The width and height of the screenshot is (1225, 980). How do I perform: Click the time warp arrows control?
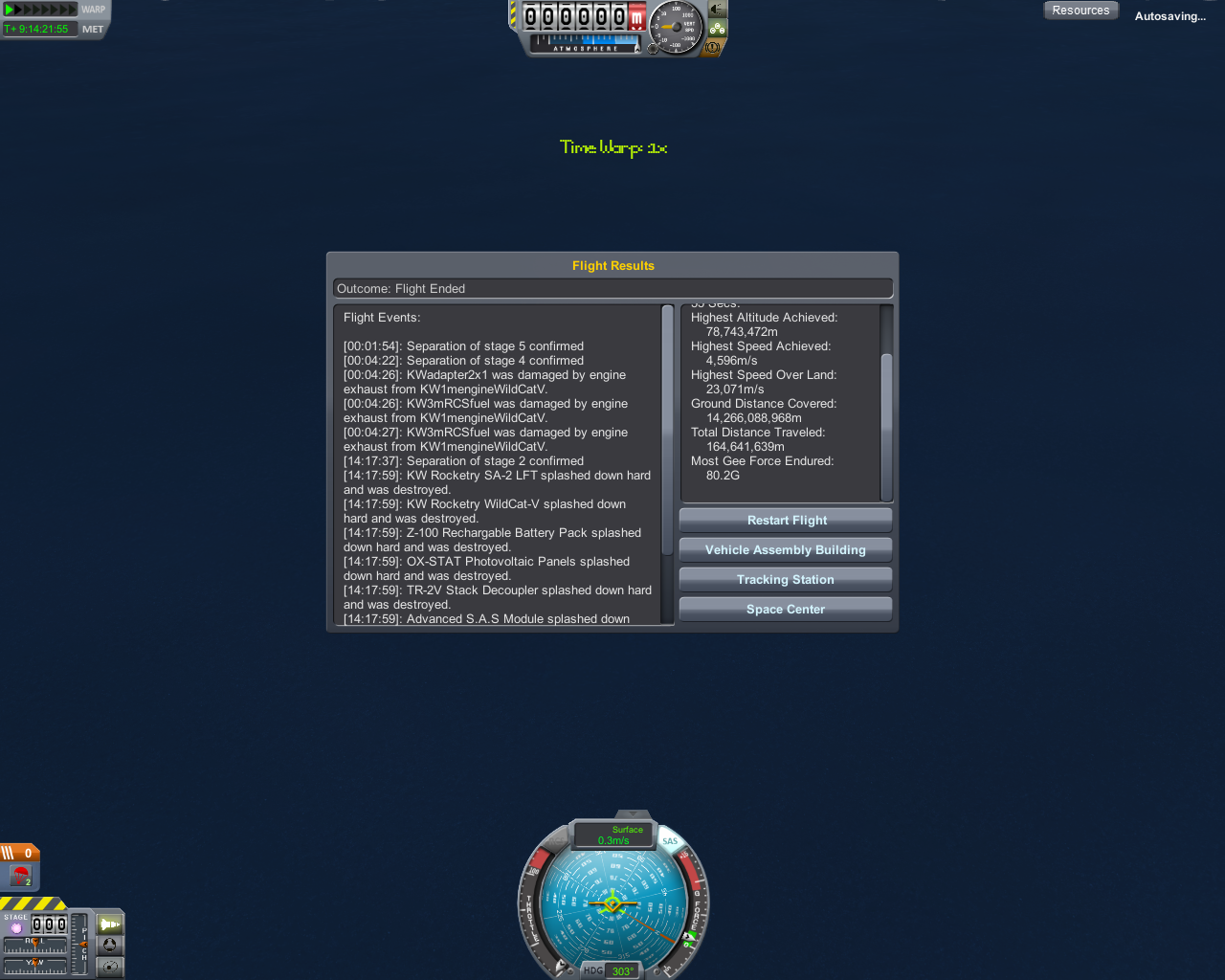click(40, 10)
